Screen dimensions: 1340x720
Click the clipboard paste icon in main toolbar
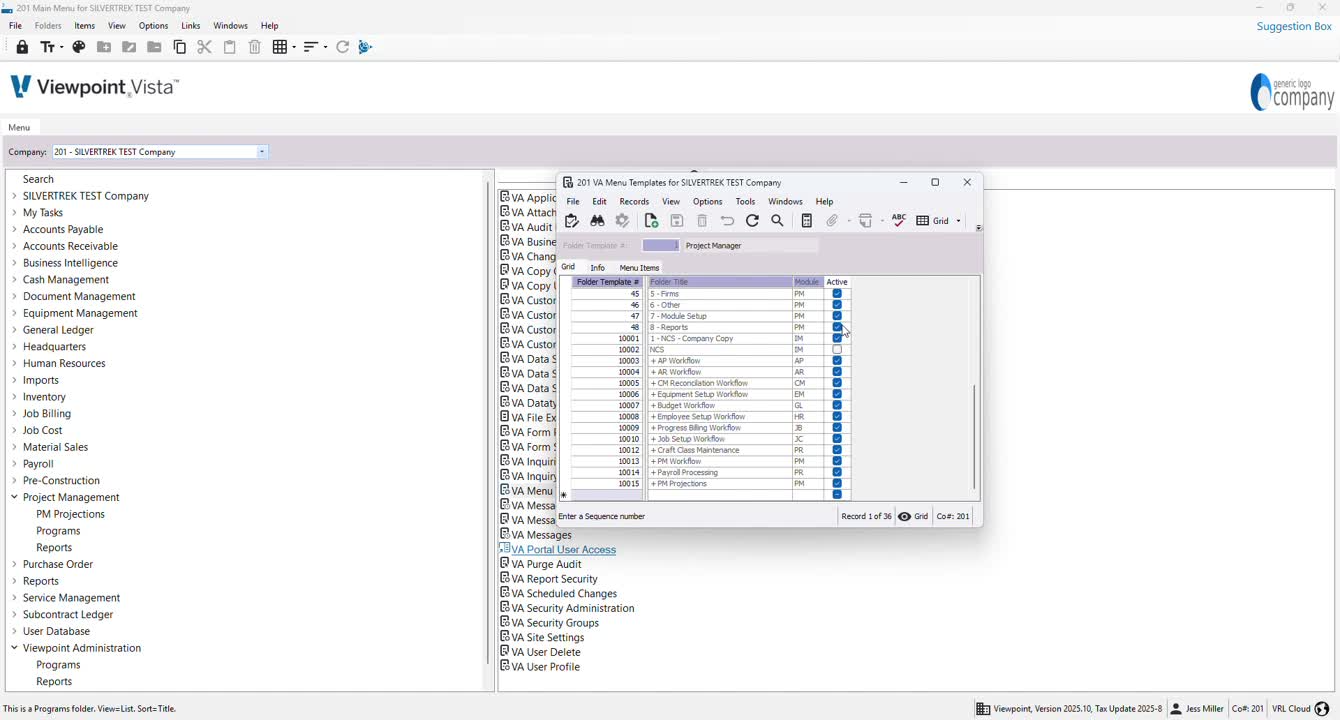tap(229, 47)
